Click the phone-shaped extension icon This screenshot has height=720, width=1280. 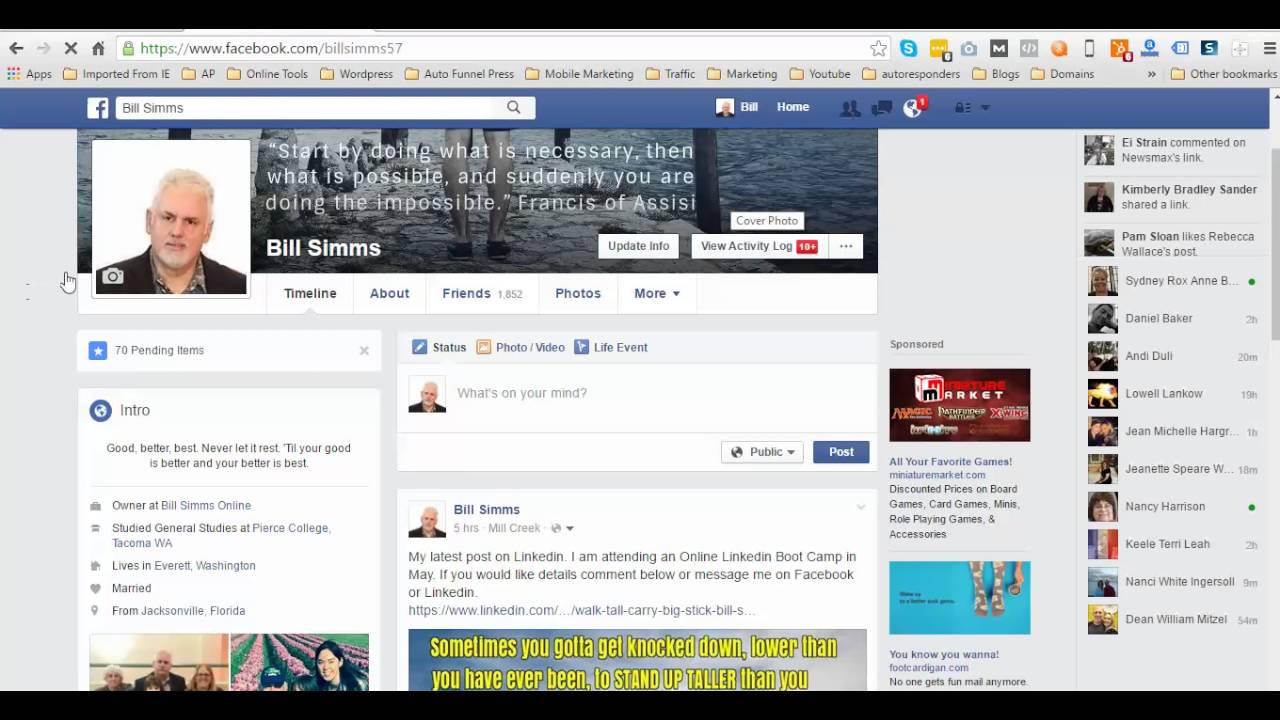tap(1089, 48)
